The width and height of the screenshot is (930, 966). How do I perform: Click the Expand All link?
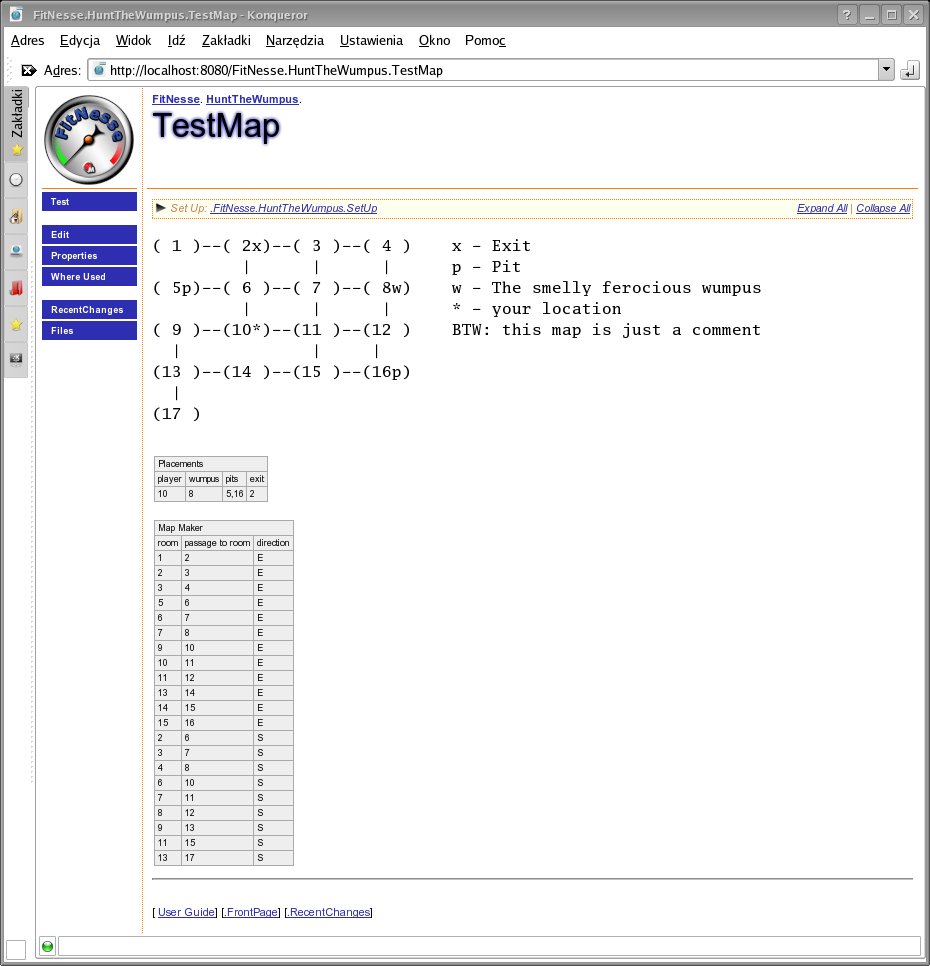(x=821, y=209)
